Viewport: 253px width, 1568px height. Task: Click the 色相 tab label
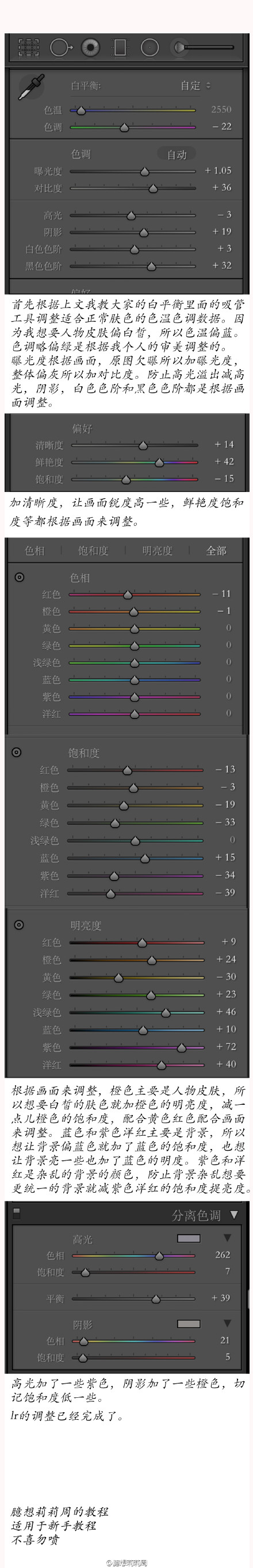(x=34, y=550)
